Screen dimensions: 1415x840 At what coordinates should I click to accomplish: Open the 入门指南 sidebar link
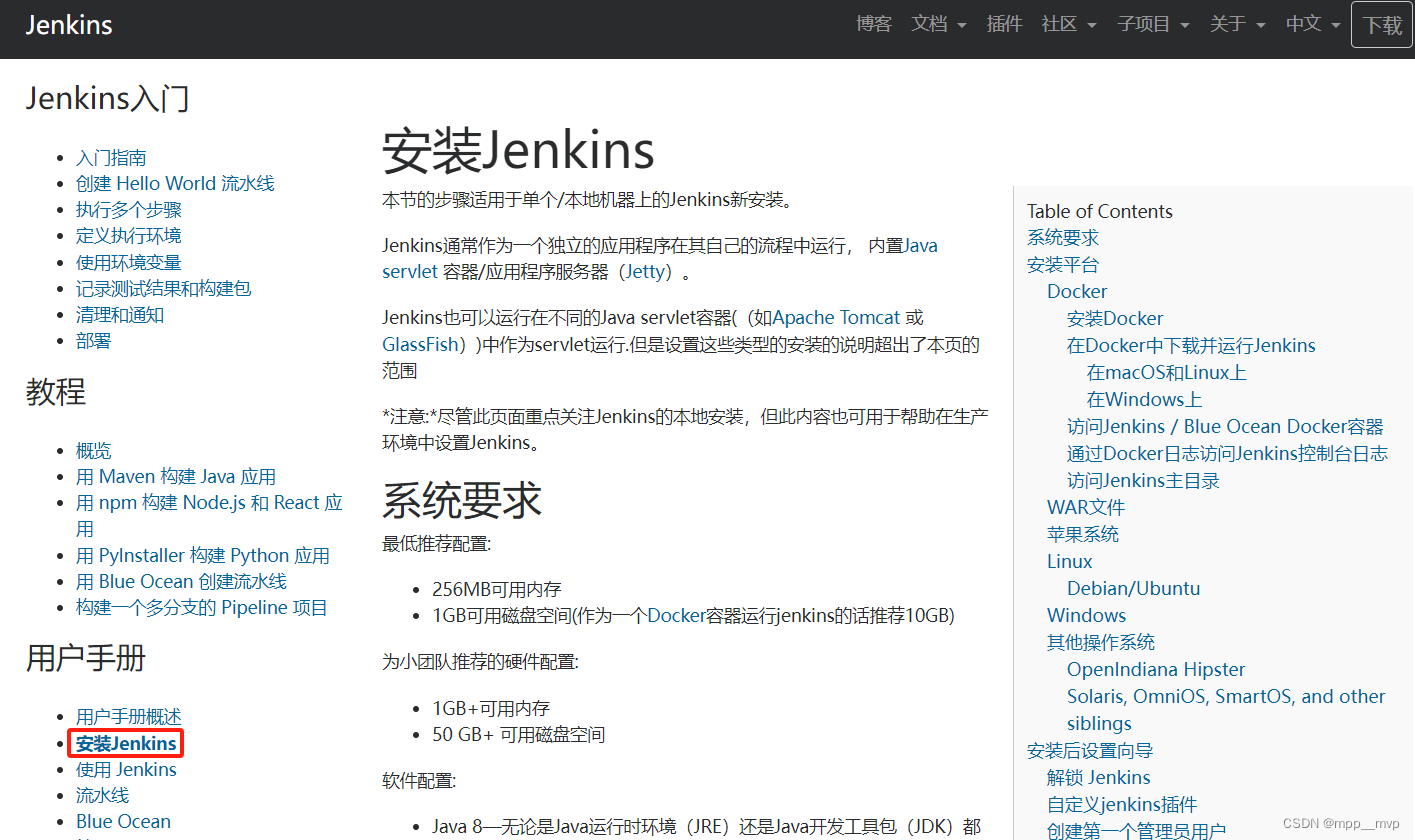111,158
